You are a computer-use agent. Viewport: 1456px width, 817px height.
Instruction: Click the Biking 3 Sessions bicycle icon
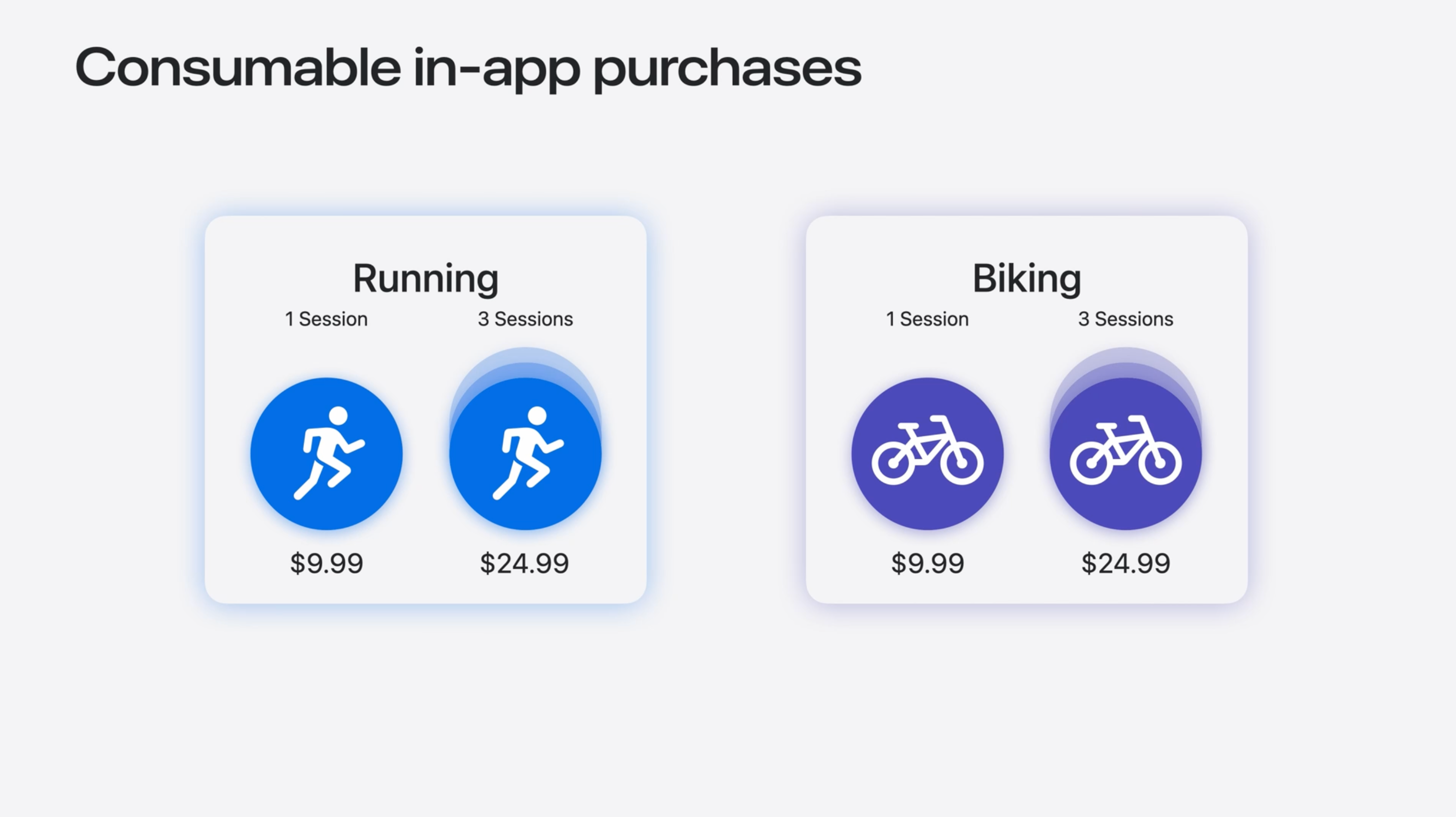tap(1126, 454)
